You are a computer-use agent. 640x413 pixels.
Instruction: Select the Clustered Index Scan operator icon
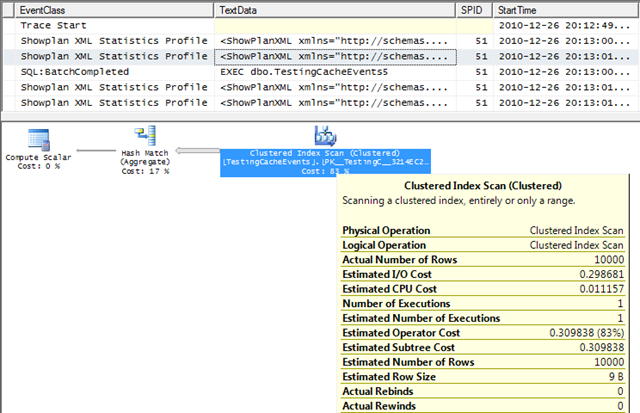325,135
